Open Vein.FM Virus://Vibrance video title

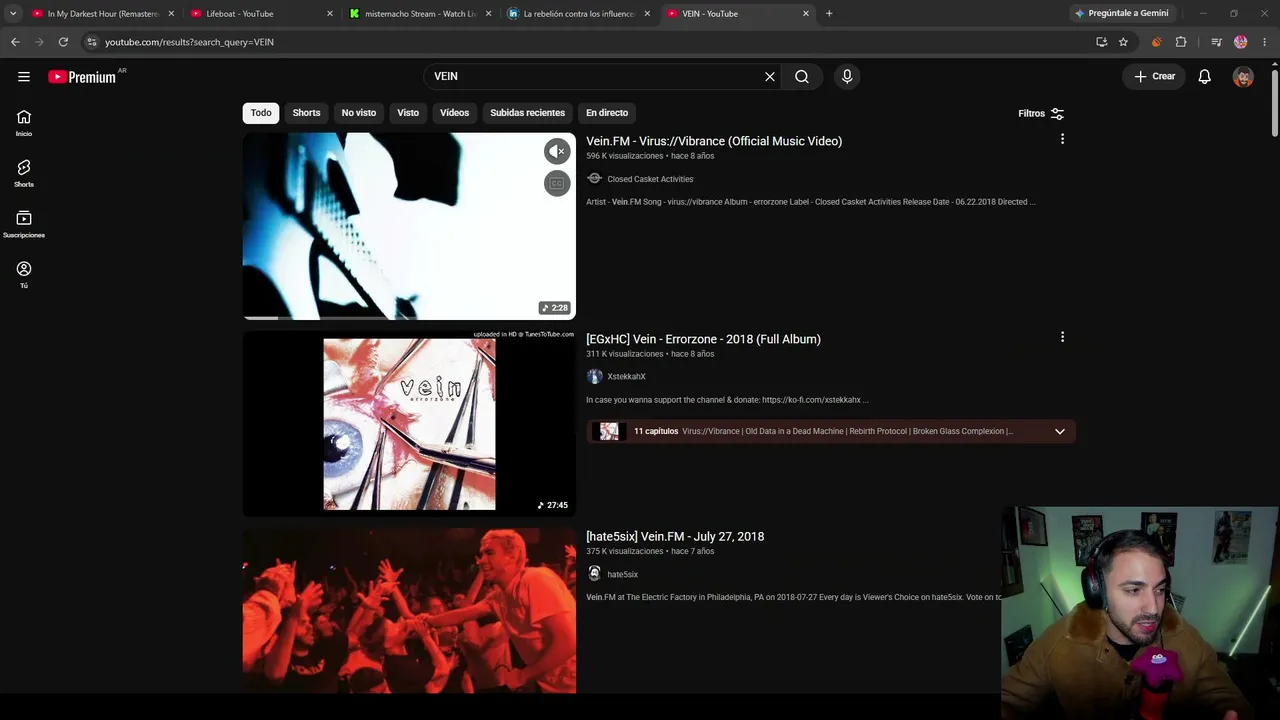tap(714, 141)
